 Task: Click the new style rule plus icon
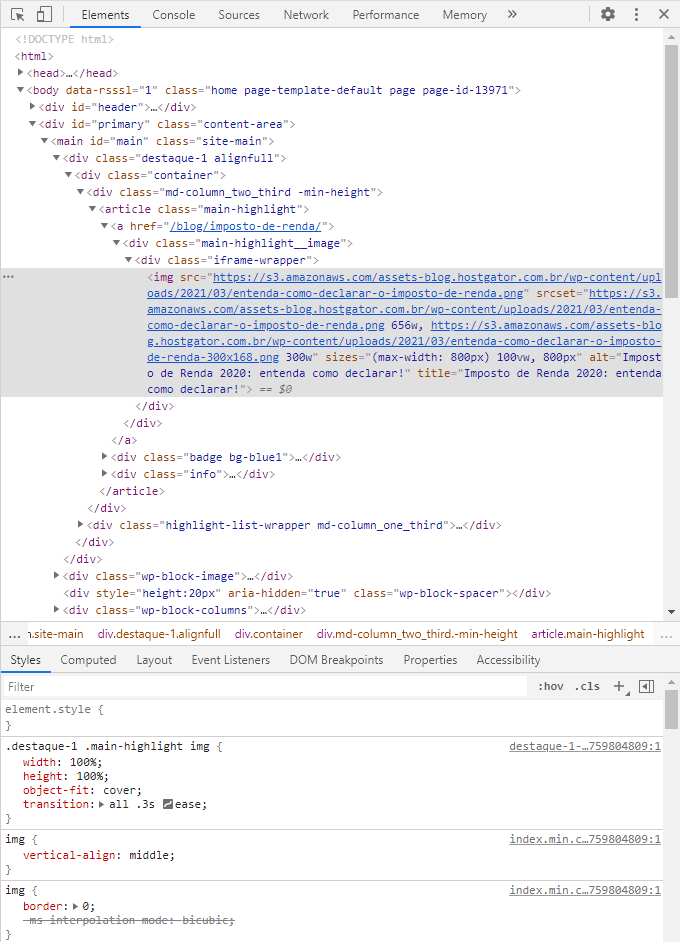pyautogui.click(x=619, y=686)
